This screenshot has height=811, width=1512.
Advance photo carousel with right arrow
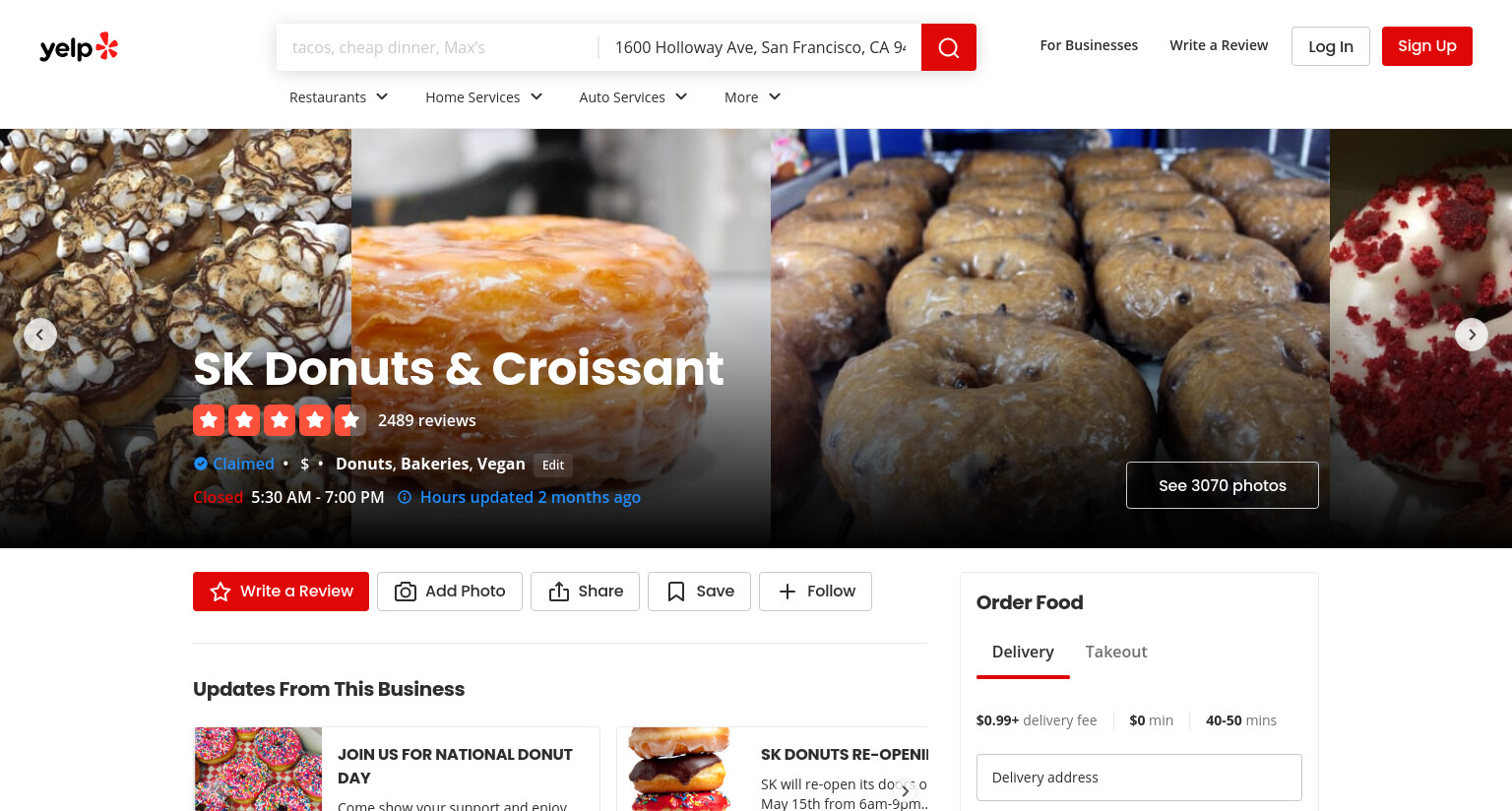click(x=1472, y=335)
